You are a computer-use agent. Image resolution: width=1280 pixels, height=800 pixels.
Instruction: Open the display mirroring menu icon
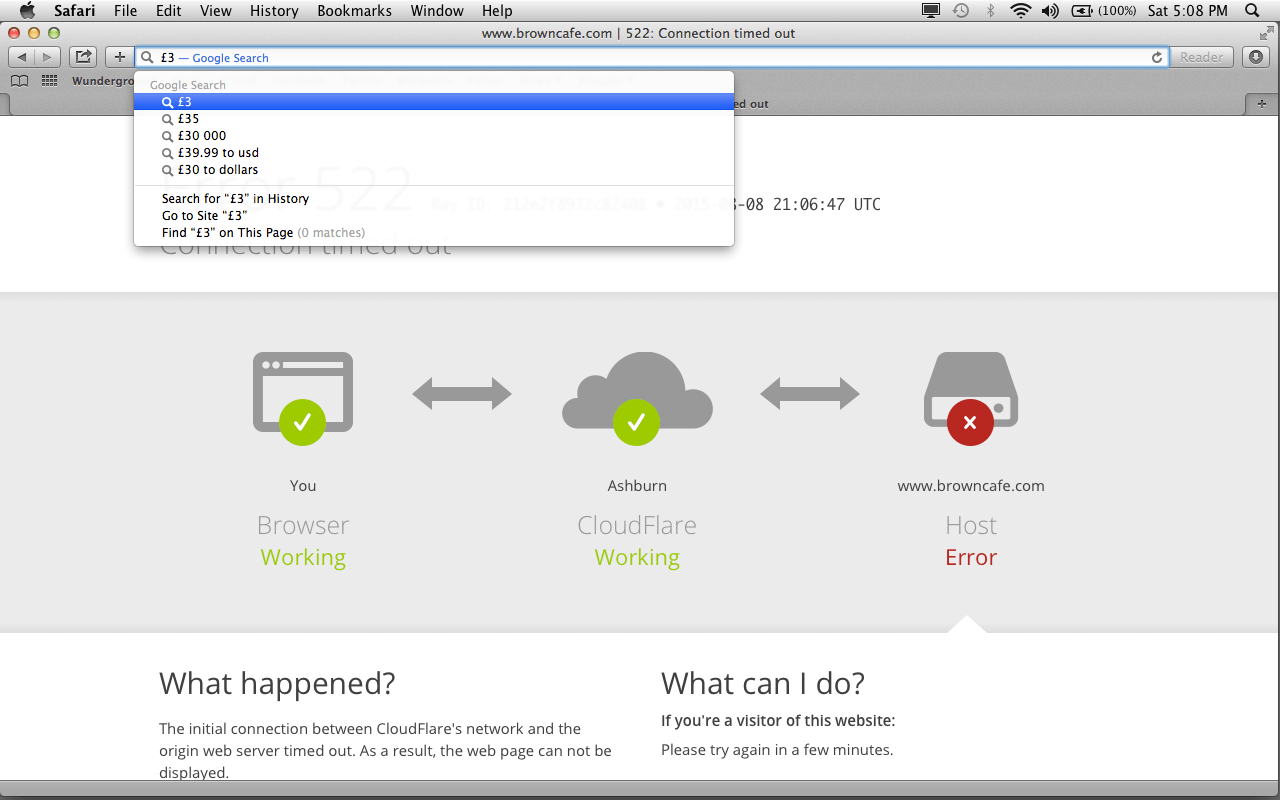(x=931, y=10)
